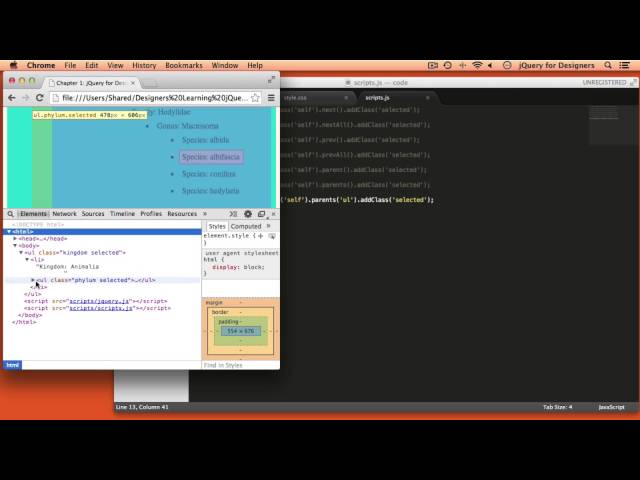640x480 pixels.
Task: Add new style rule plus icon
Action: tap(261, 236)
